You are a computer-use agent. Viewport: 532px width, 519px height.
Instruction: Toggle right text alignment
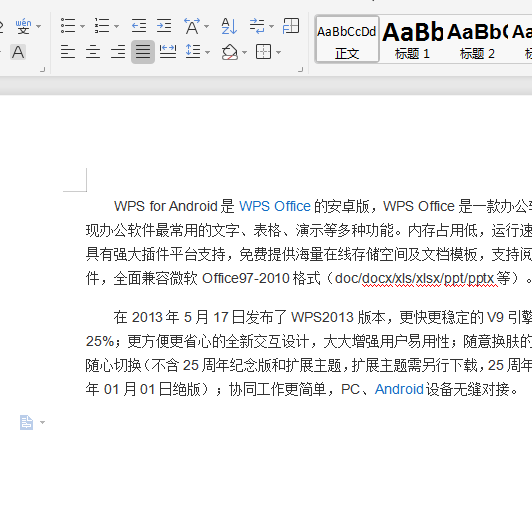click(x=118, y=52)
